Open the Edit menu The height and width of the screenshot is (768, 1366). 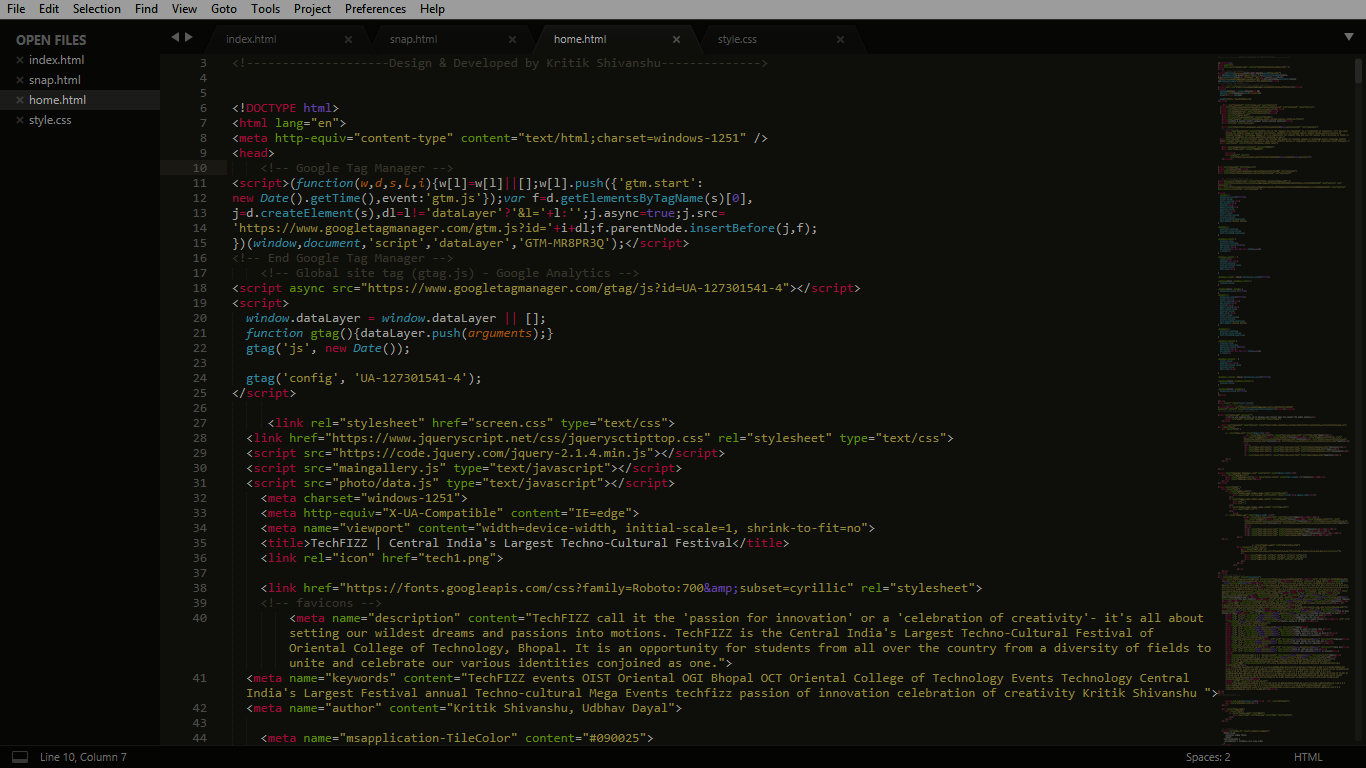point(49,9)
